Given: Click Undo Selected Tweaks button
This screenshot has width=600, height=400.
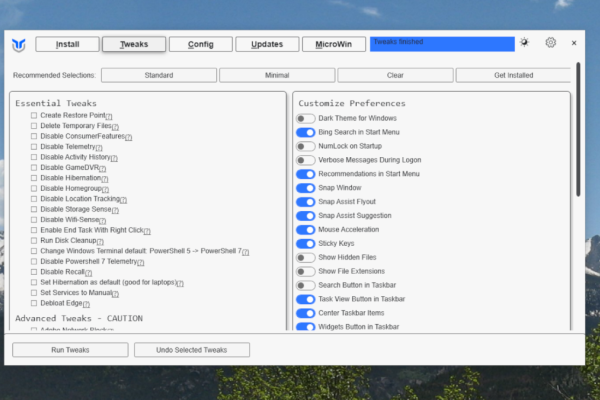Looking at the screenshot, I should [192, 350].
